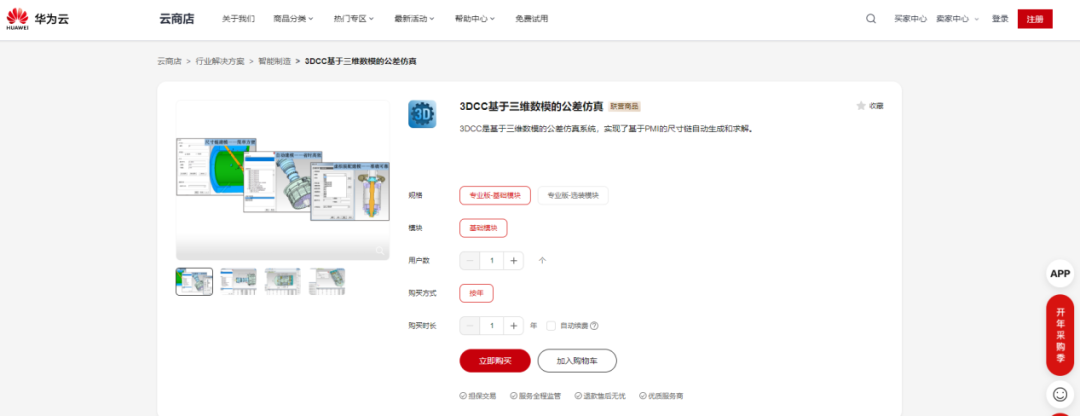Click the 立即购买 button
Image resolution: width=1080 pixels, height=416 pixels.
click(495, 360)
